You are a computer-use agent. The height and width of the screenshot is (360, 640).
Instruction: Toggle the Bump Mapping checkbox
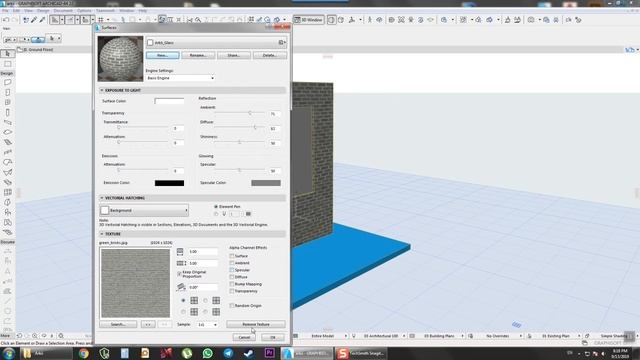coord(232,284)
